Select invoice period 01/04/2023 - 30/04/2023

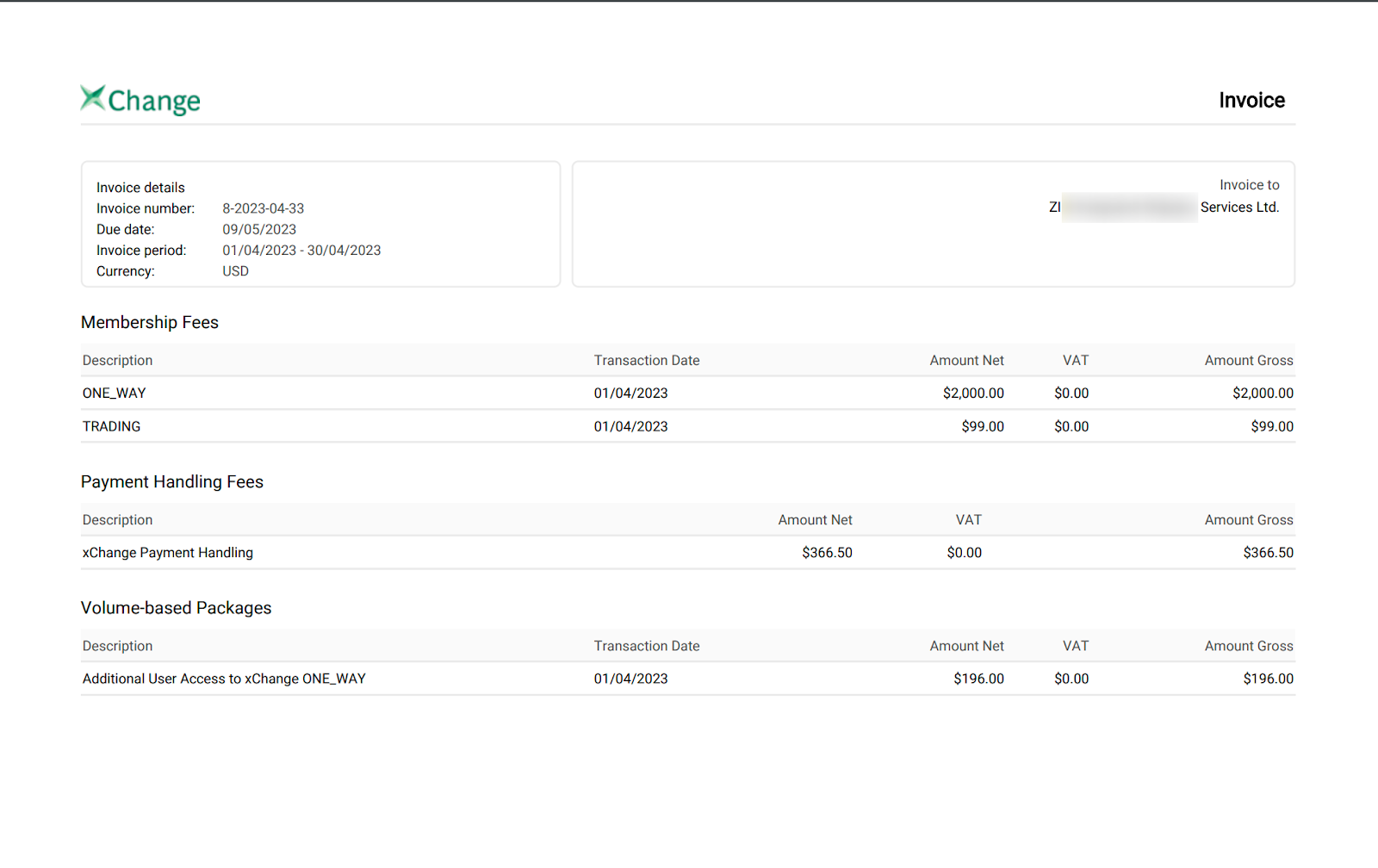(301, 251)
